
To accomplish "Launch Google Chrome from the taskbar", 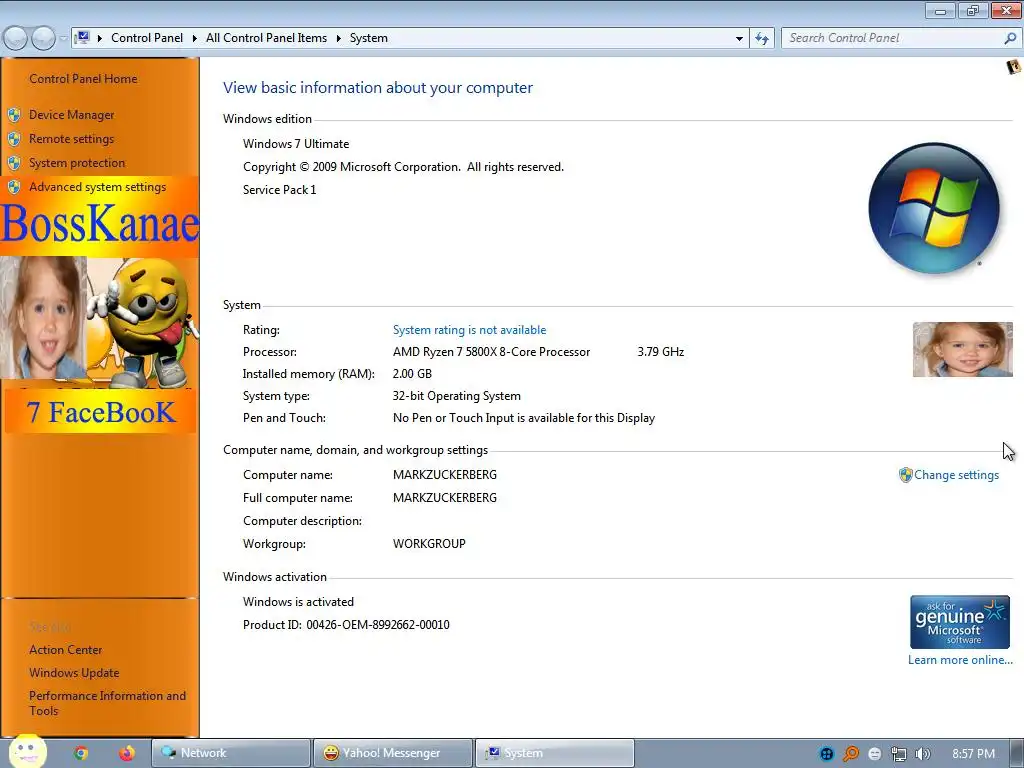I will click(x=81, y=753).
